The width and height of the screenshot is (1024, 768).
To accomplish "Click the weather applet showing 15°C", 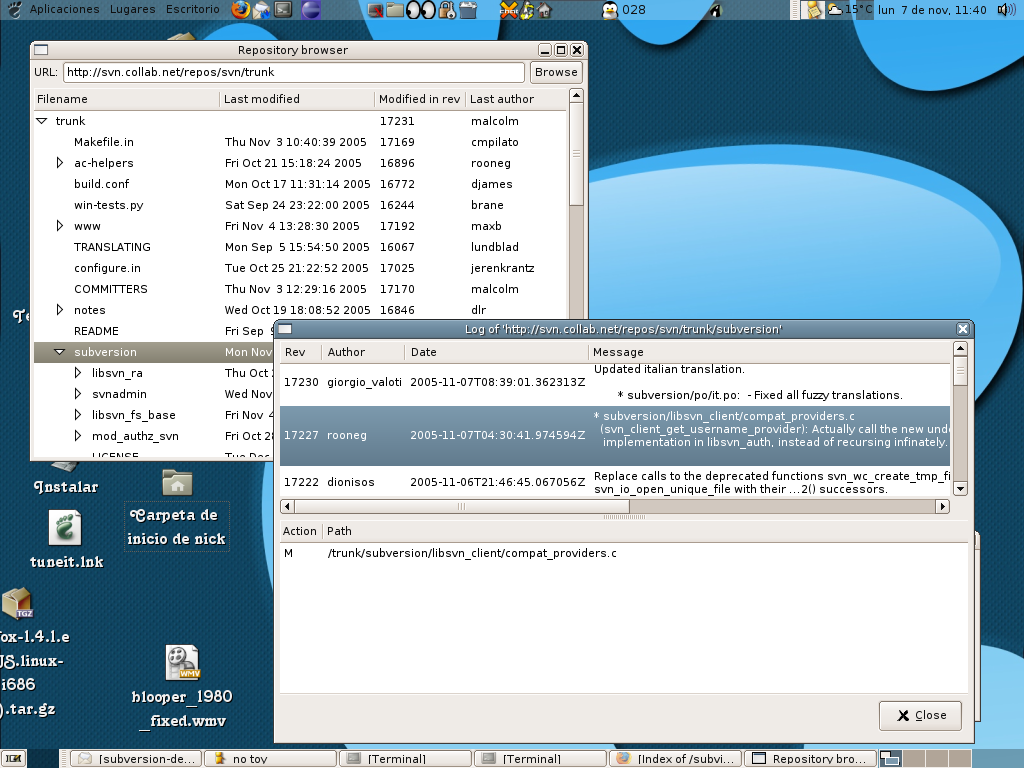I will pos(850,10).
